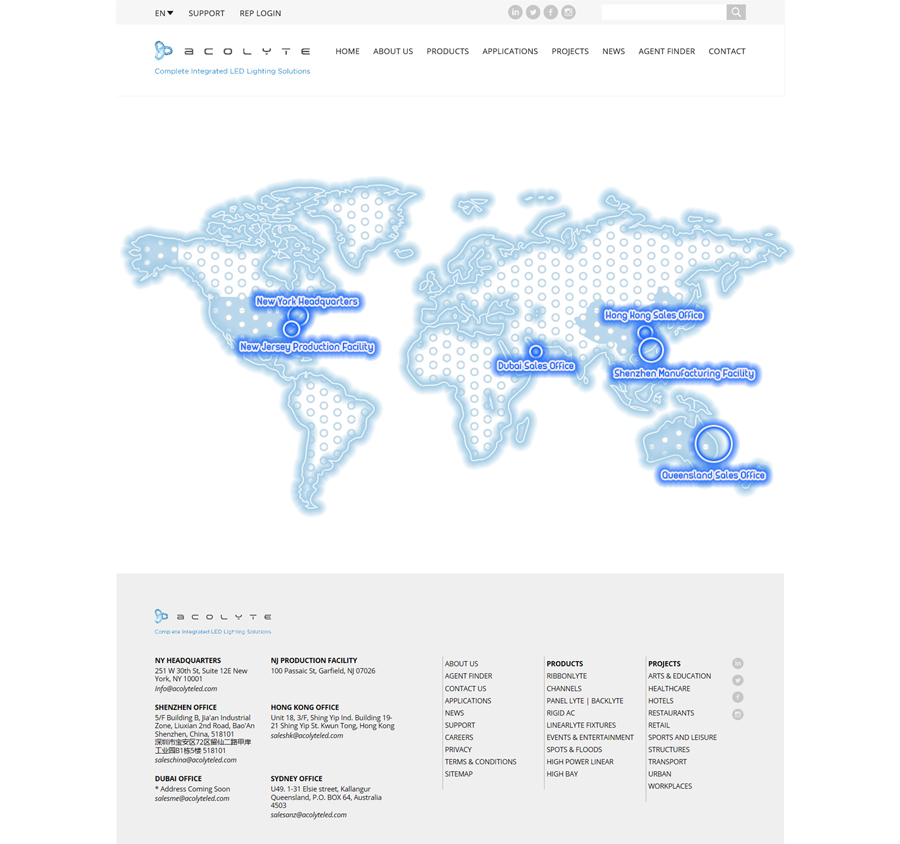Select the New York Headquarters map marker

click(298, 316)
